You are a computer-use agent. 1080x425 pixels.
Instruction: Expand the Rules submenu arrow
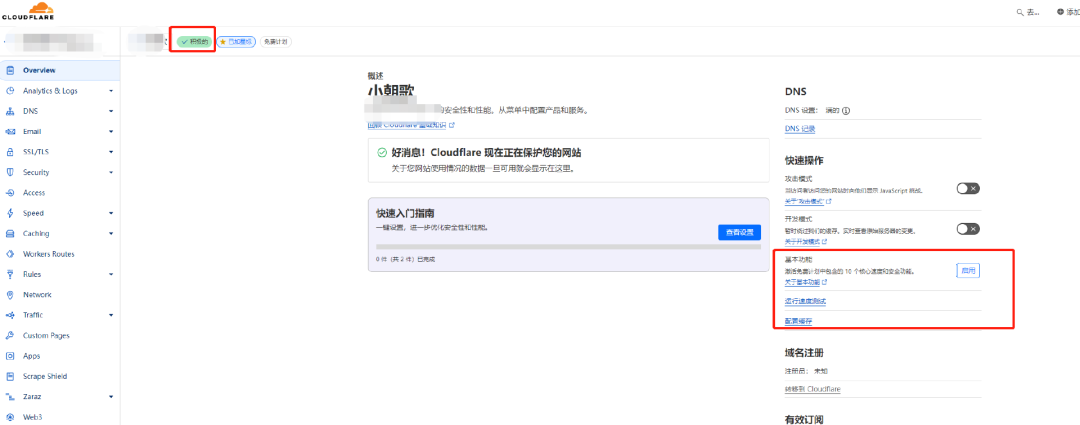111,274
